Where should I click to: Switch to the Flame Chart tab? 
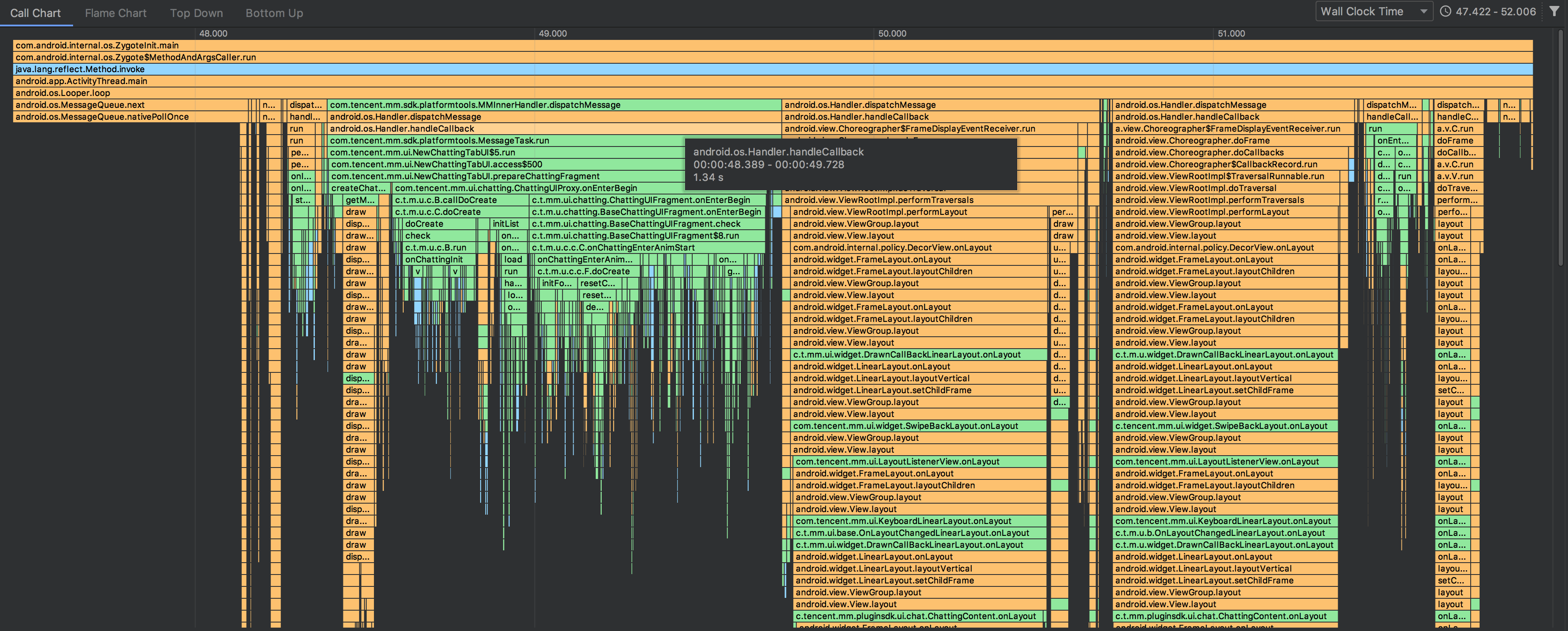[x=116, y=13]
